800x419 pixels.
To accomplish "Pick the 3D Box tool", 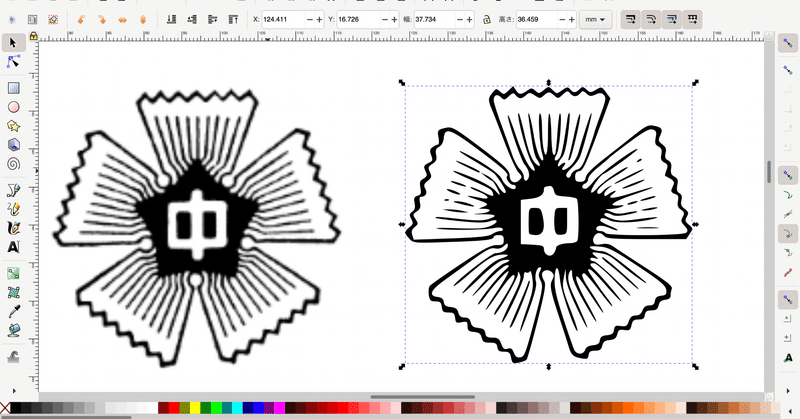I will pyautogui.click(x=14, y=145).
